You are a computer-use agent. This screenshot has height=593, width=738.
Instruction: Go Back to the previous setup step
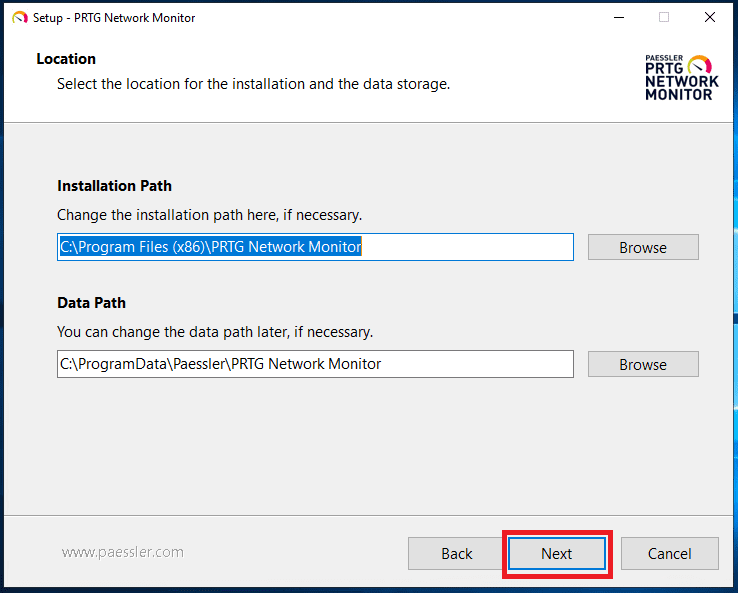(457, 553)
